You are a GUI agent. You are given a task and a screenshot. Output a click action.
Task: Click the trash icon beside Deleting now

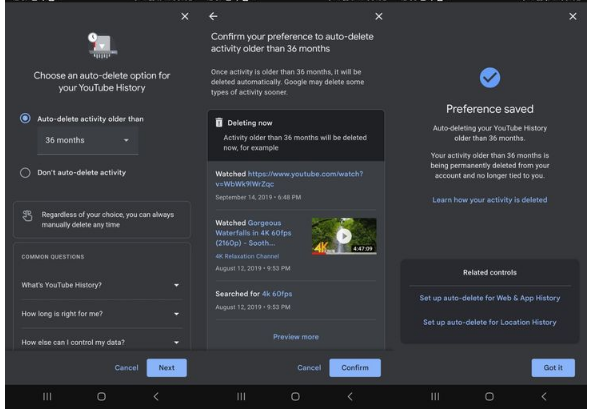tap(219, 122)
